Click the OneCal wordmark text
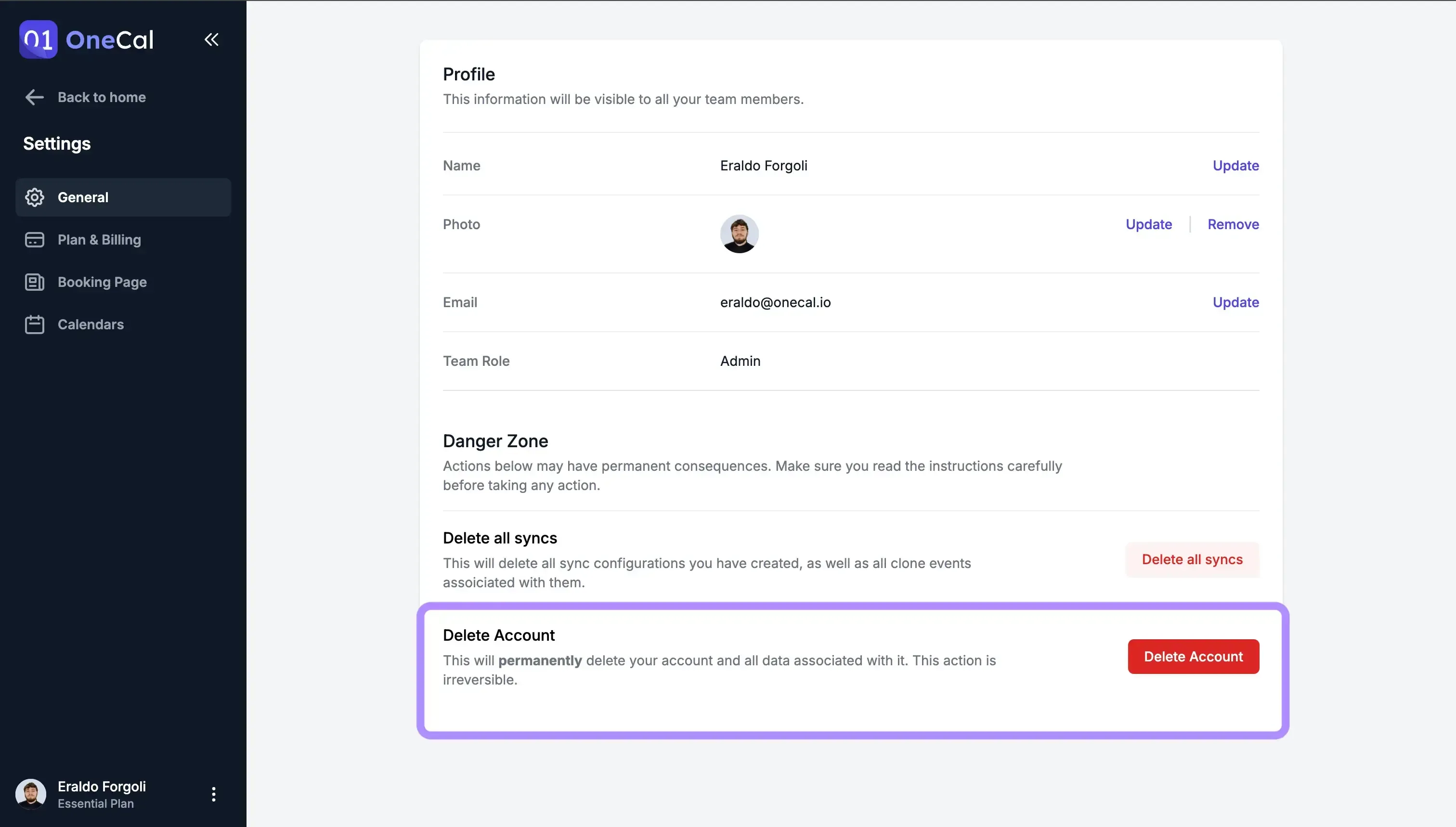Image resolution: width=1456 pixels, height=827 pixels. click(x=110, y=40)
